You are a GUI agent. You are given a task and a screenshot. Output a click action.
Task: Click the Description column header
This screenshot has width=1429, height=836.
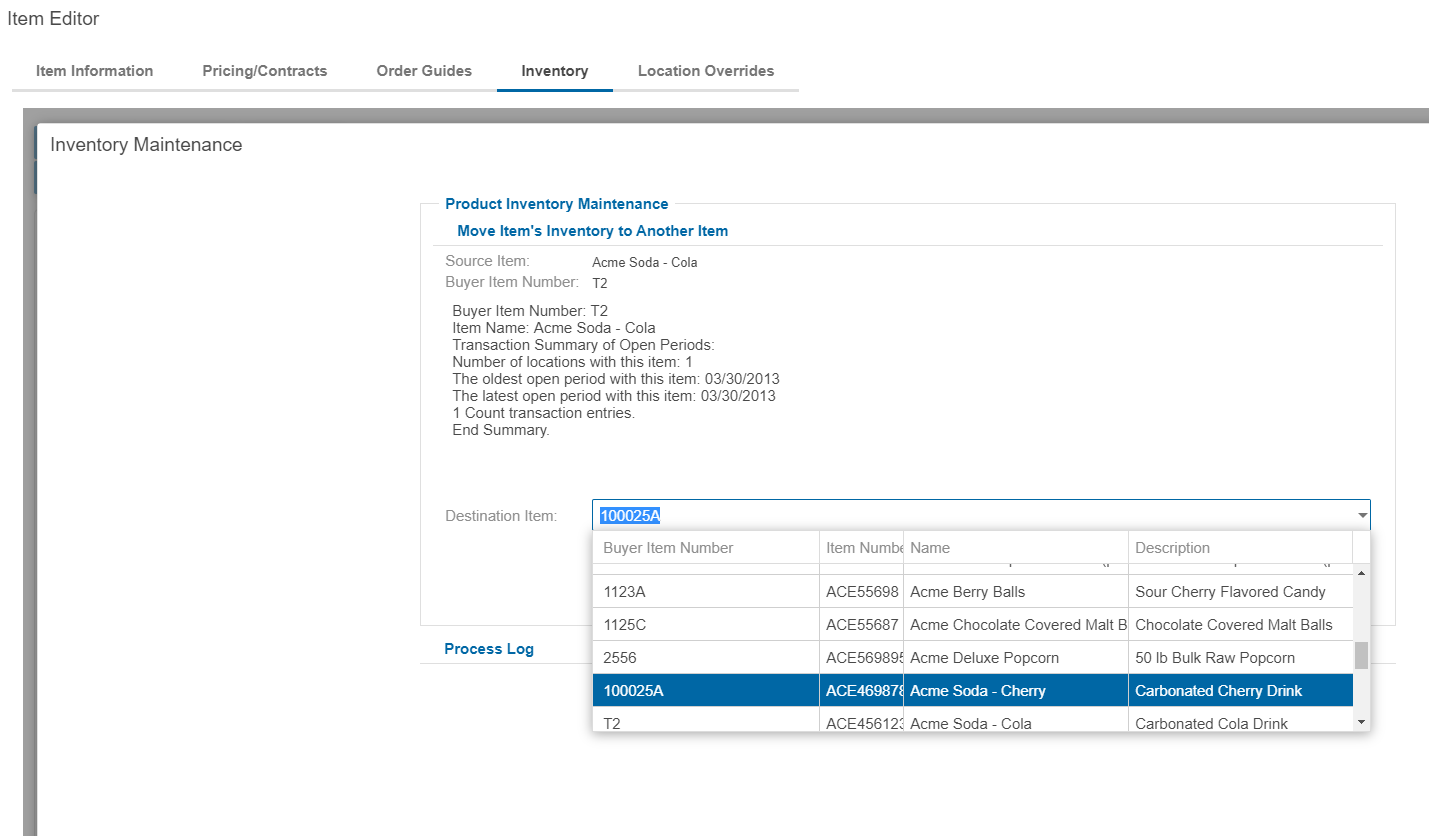click(x=1240, y=548)
